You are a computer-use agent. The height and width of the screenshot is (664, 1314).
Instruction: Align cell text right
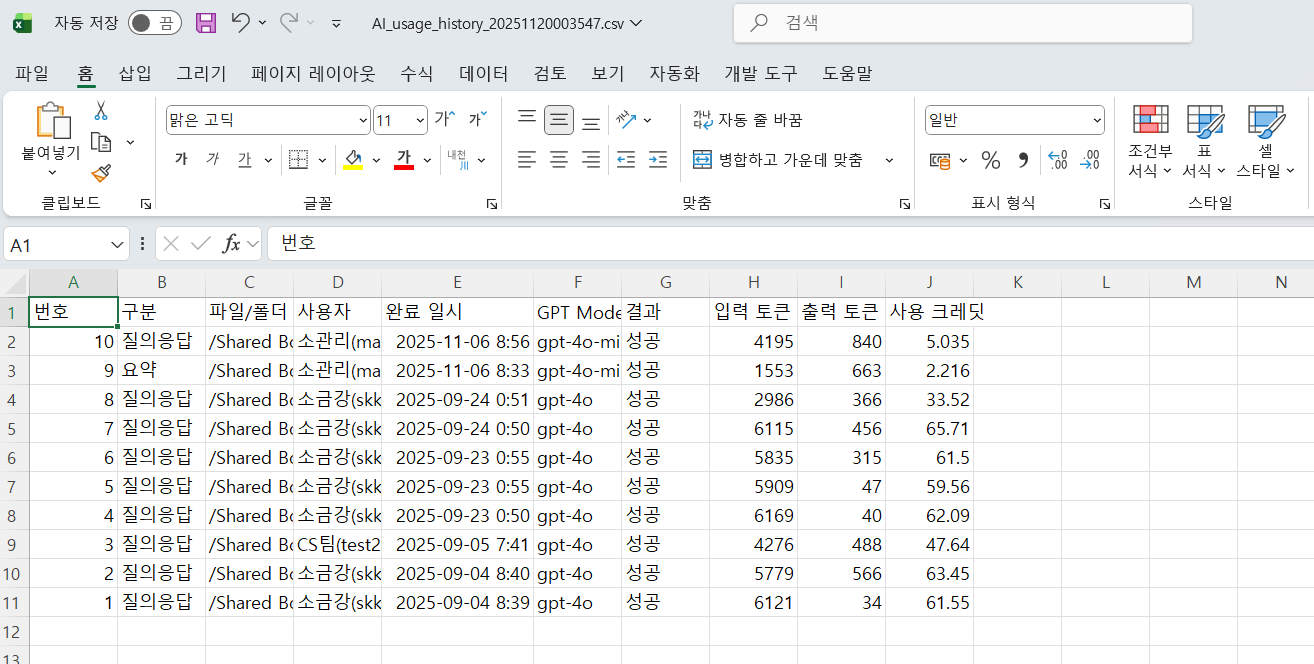(591, 159)
